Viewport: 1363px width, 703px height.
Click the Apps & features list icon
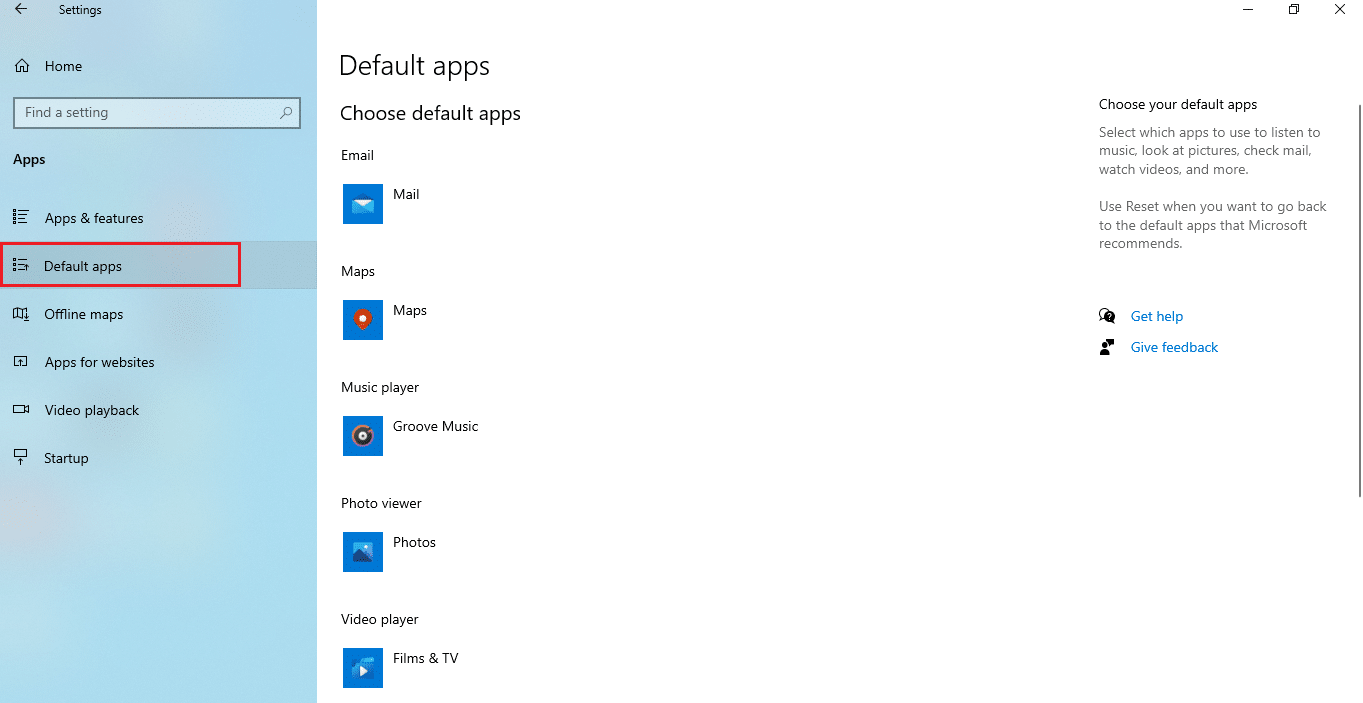coord(21,217)
